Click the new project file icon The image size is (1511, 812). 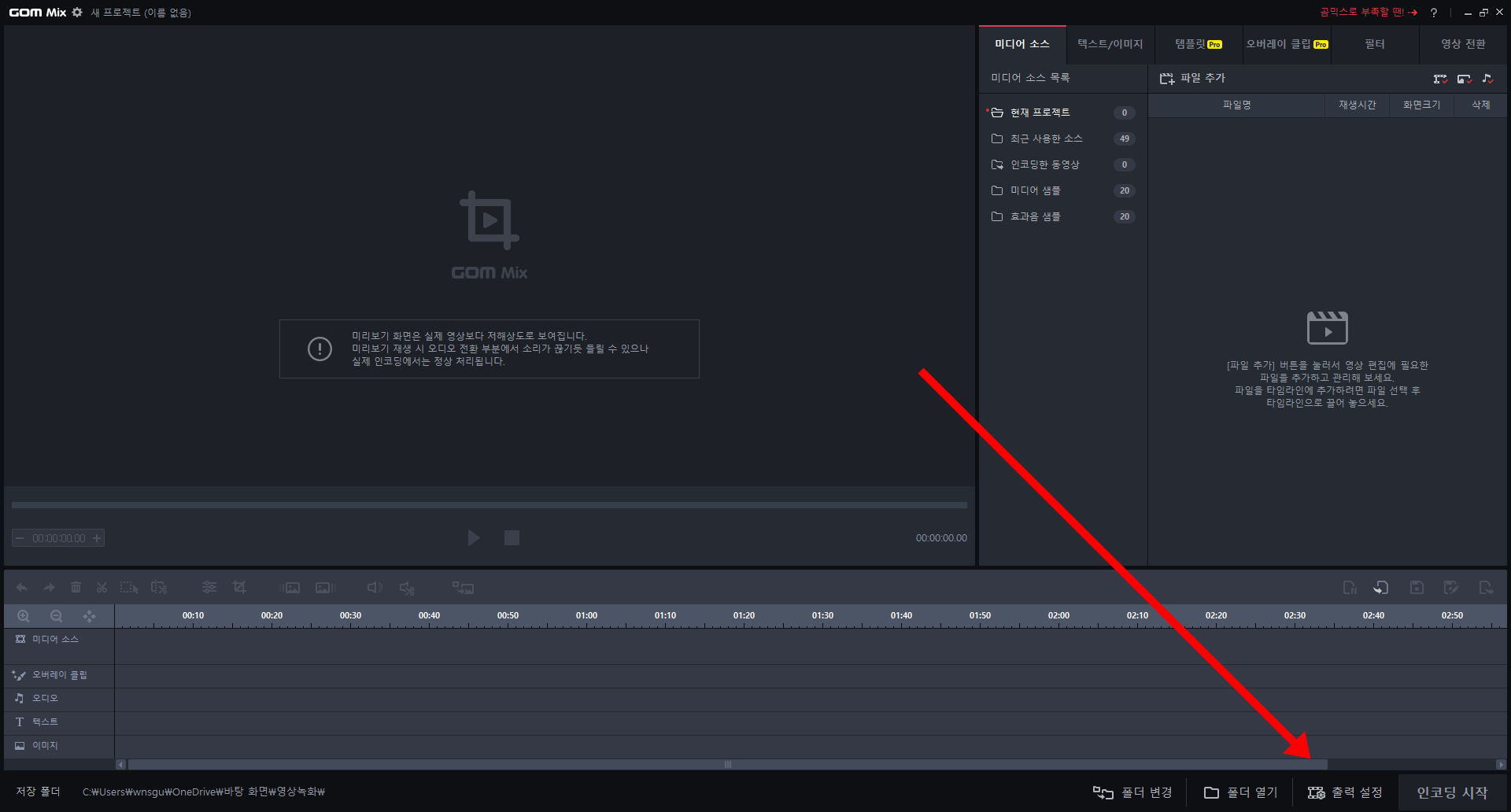[1350, 588]
